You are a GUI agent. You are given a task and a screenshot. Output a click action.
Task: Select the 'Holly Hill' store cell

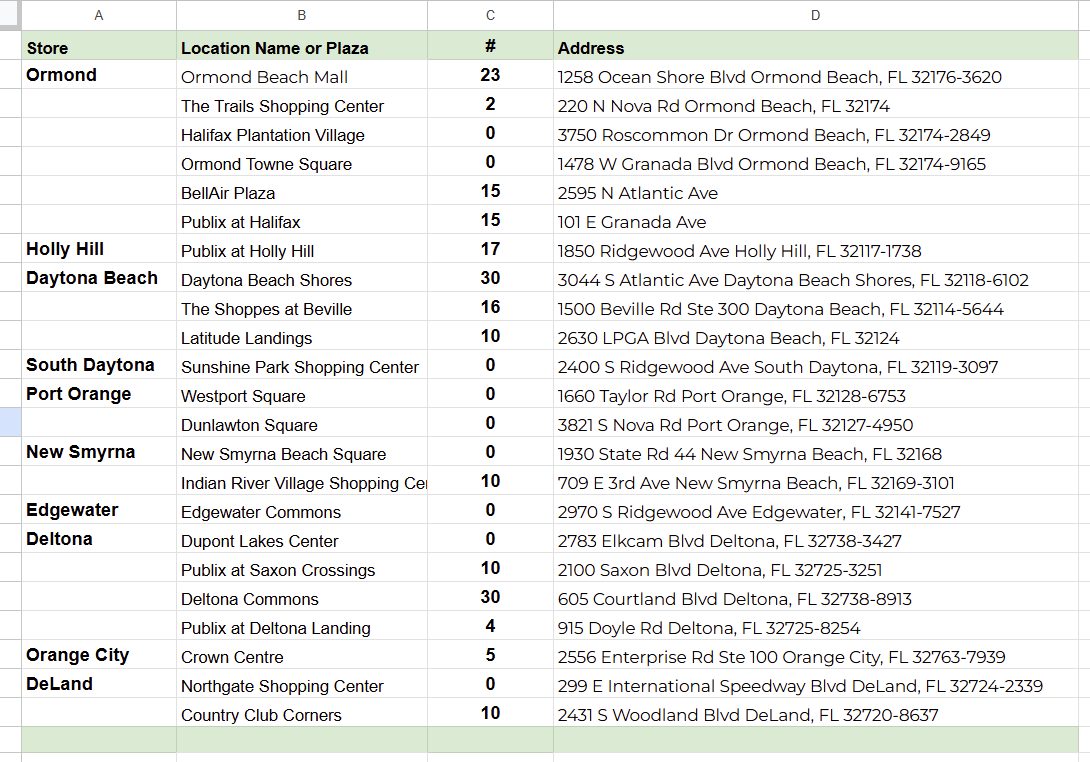pos(99,249)
